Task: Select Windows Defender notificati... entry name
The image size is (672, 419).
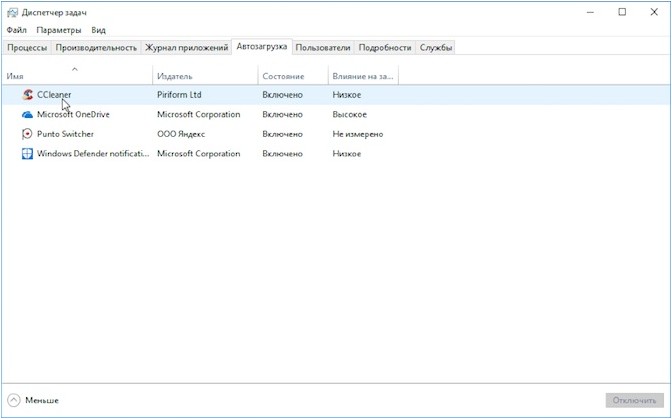Action: [x=93, y=154]
